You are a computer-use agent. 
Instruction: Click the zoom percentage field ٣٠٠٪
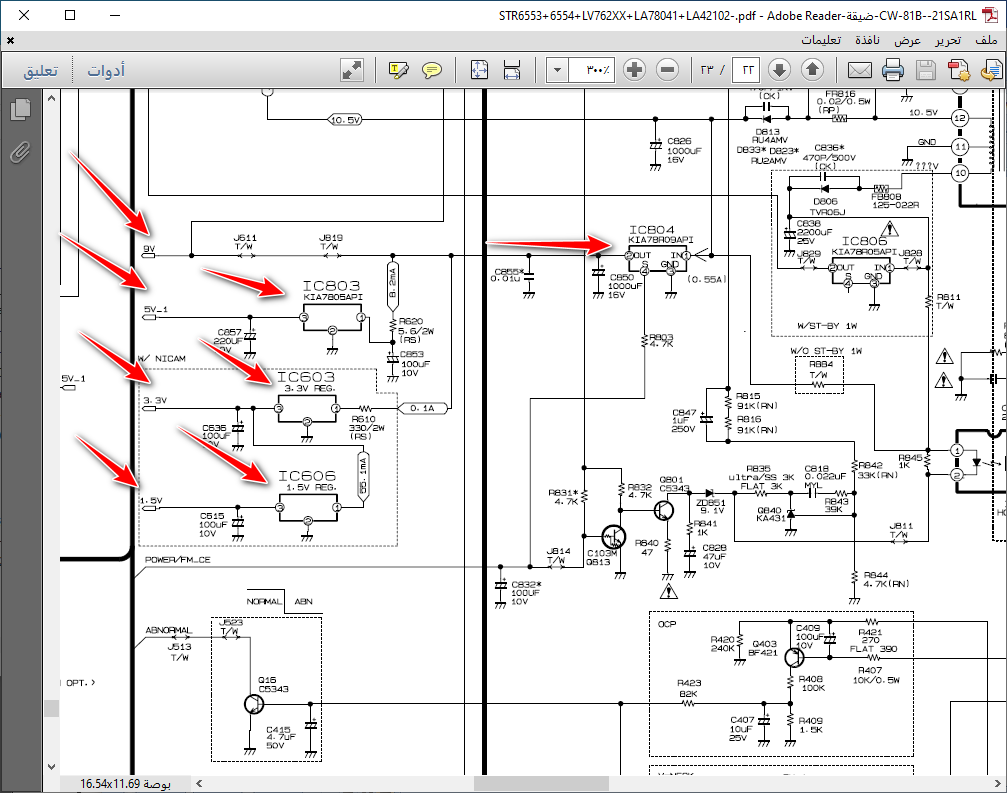pos(592,69)
